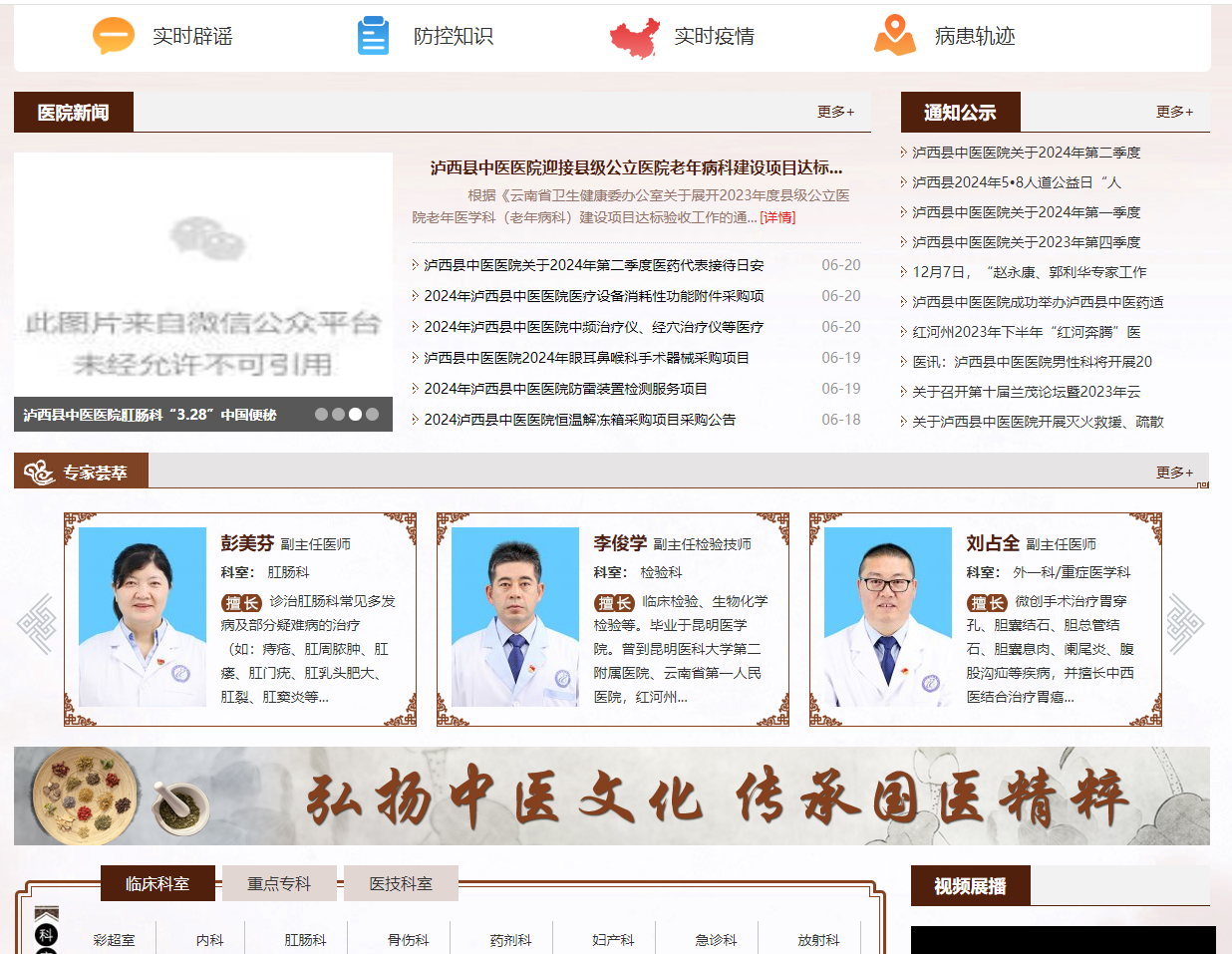Open notice 泸西县2024年5•8人道公益日
Image resolution: width=1232 pixels, height=954 pixels.
pos(1017,182)
